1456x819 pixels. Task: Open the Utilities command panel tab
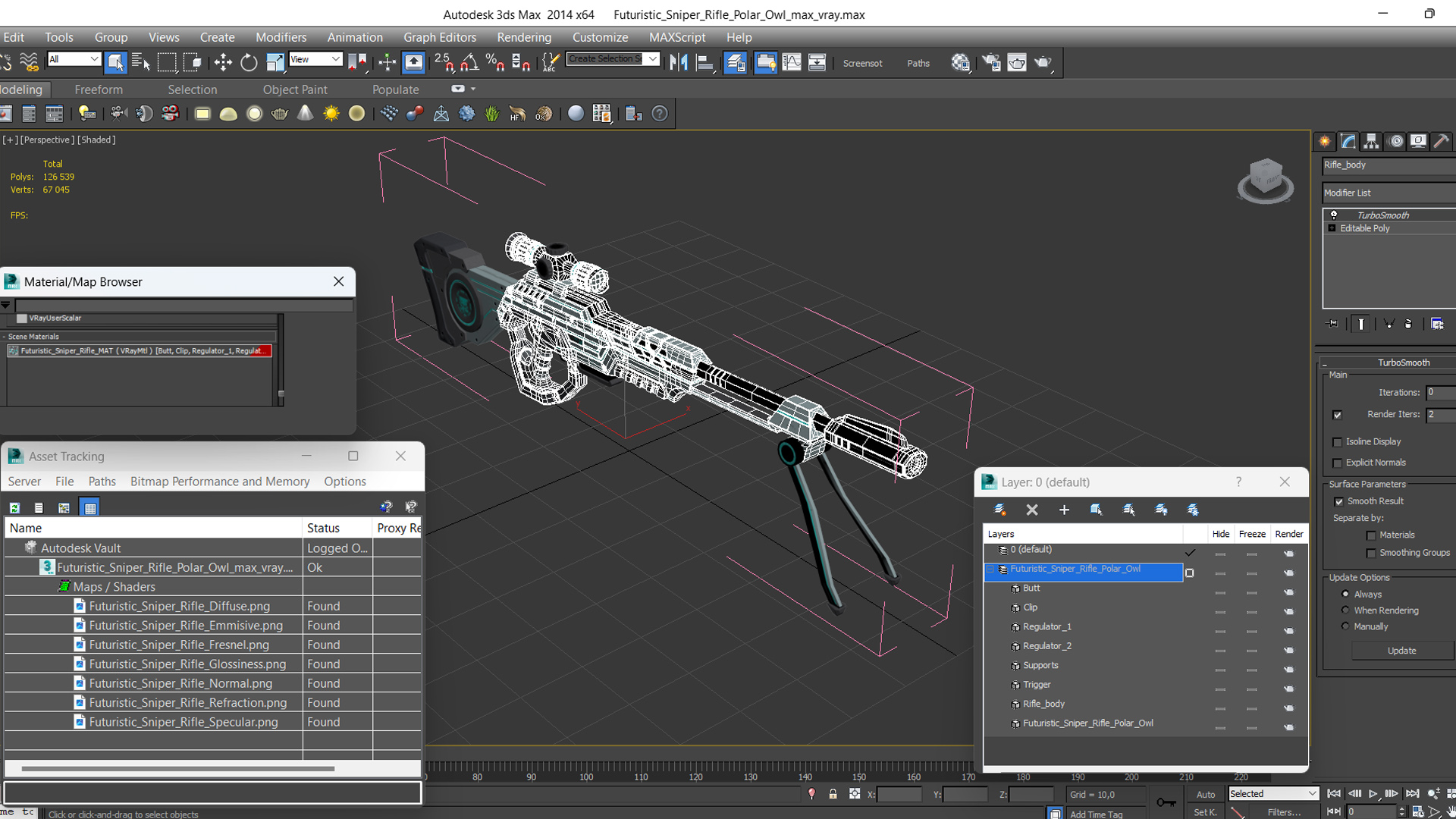[x=1442, y=142]
